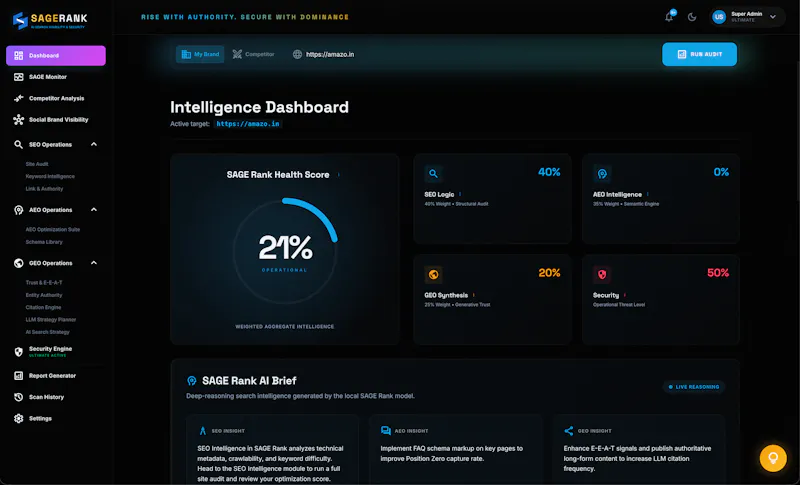Click info icon beside GEO Synthesis
The height and width of the screenshot is (485, 800).
coord(474,295)
